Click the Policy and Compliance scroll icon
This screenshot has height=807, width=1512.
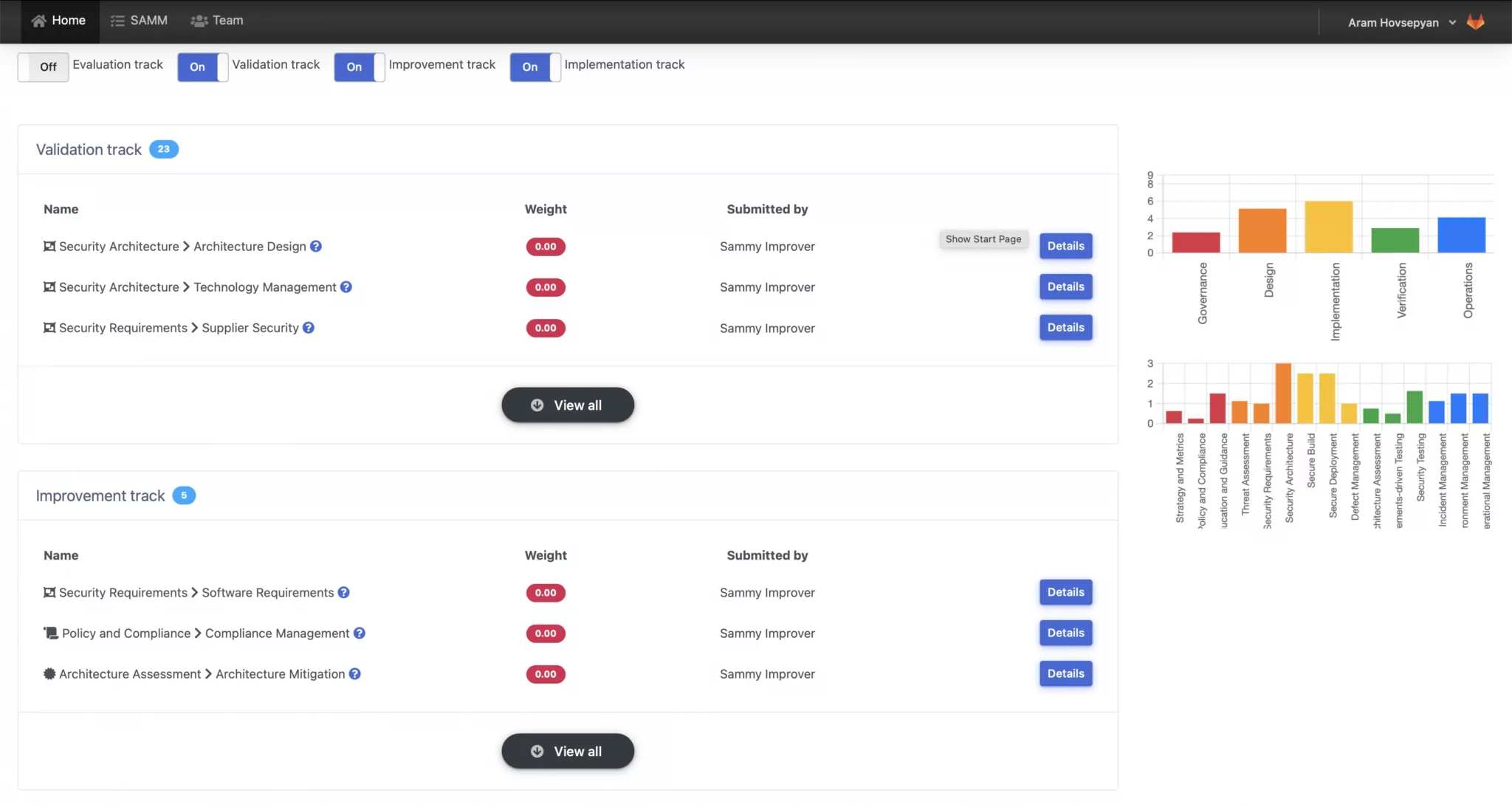click(x=51, y=633)
